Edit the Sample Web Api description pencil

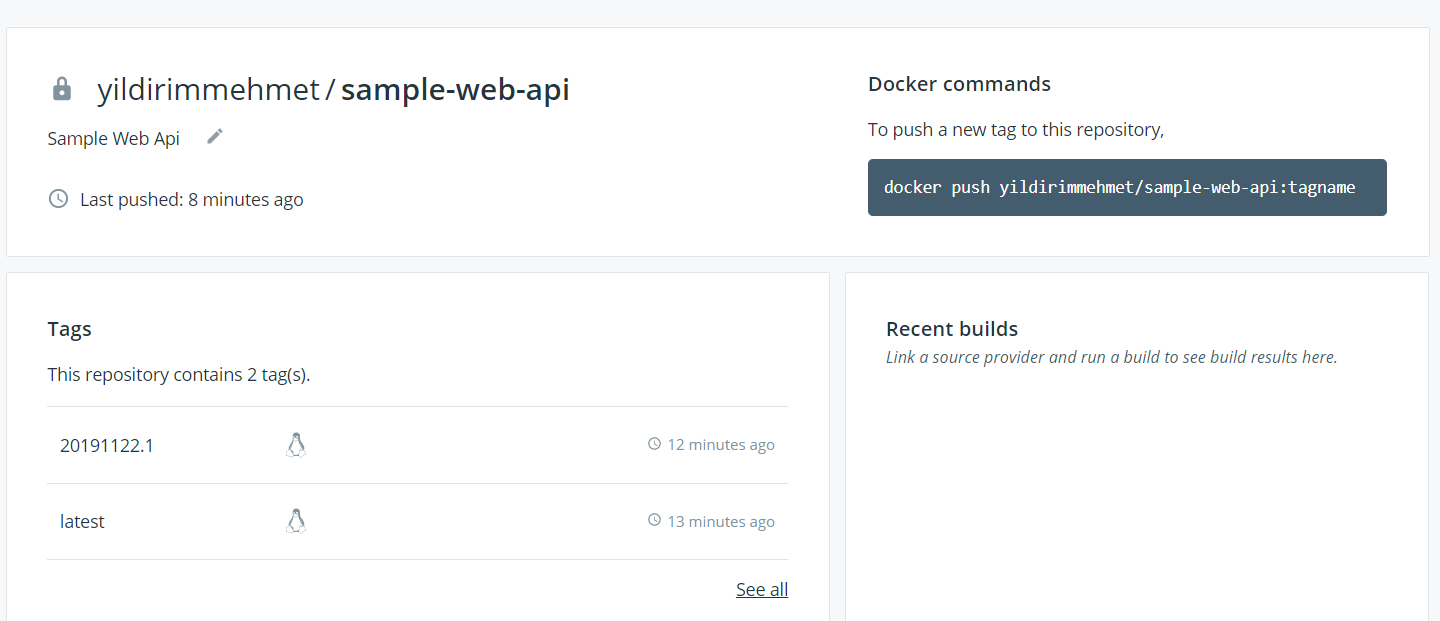pos(215,137)
